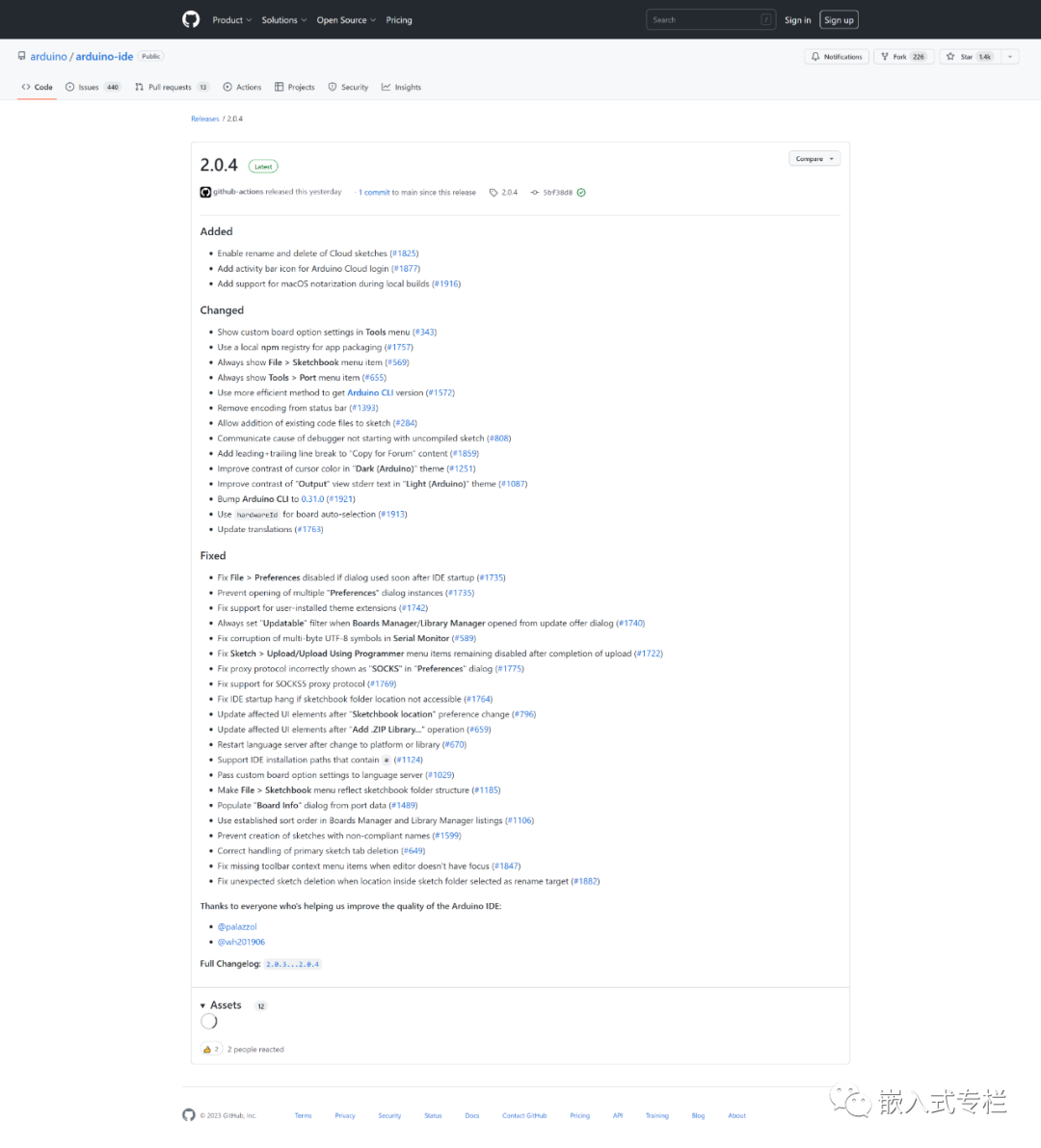The height and width of the screenshot is (1148, 1041).
Task: Click Sign in
Action: click(x=797, y=20)
